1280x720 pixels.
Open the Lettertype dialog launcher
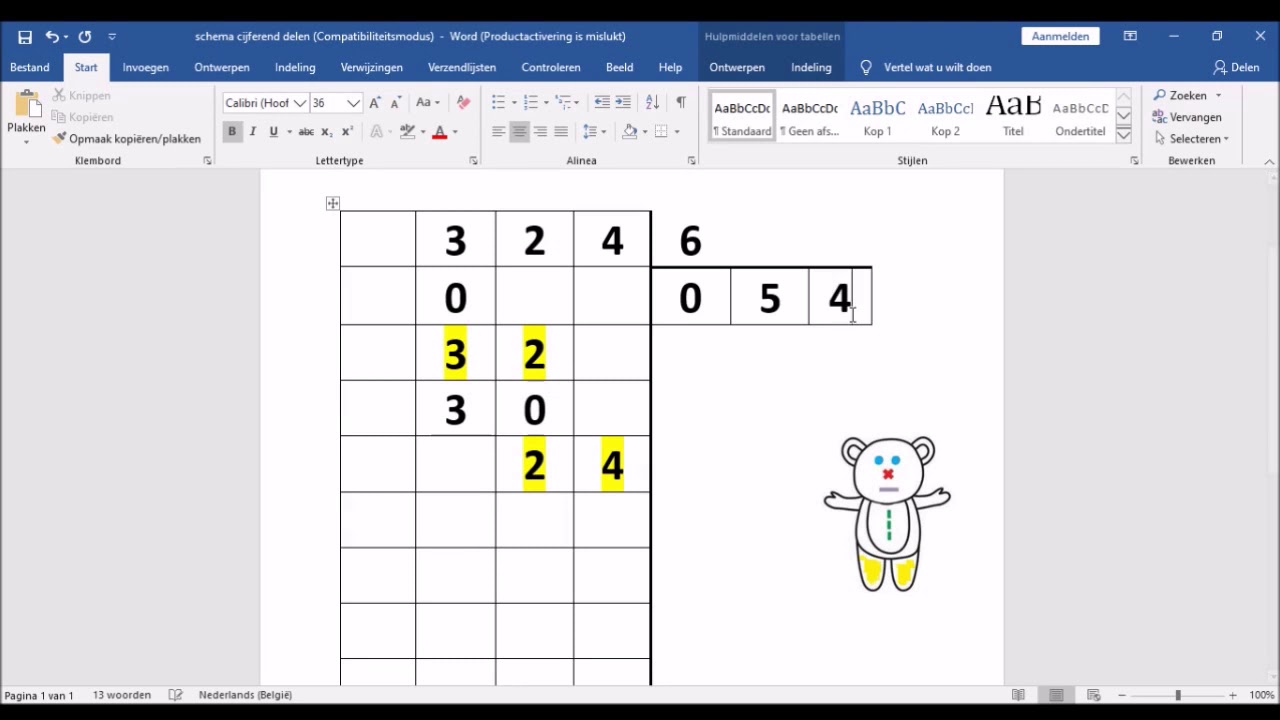pos(473,161)
